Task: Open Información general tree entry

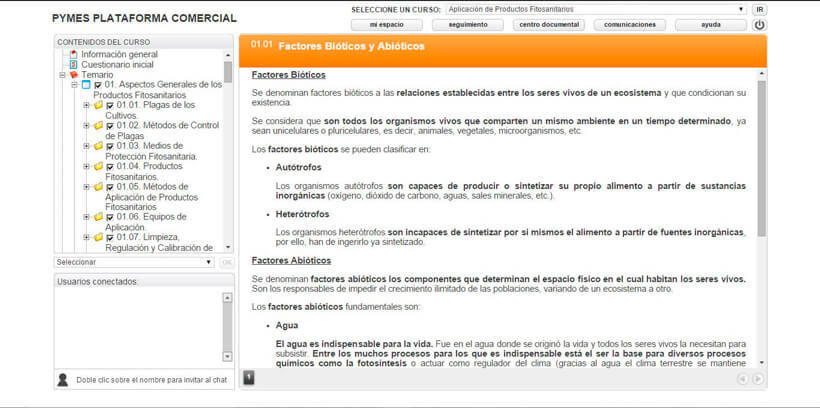Action: pos(119,54)
